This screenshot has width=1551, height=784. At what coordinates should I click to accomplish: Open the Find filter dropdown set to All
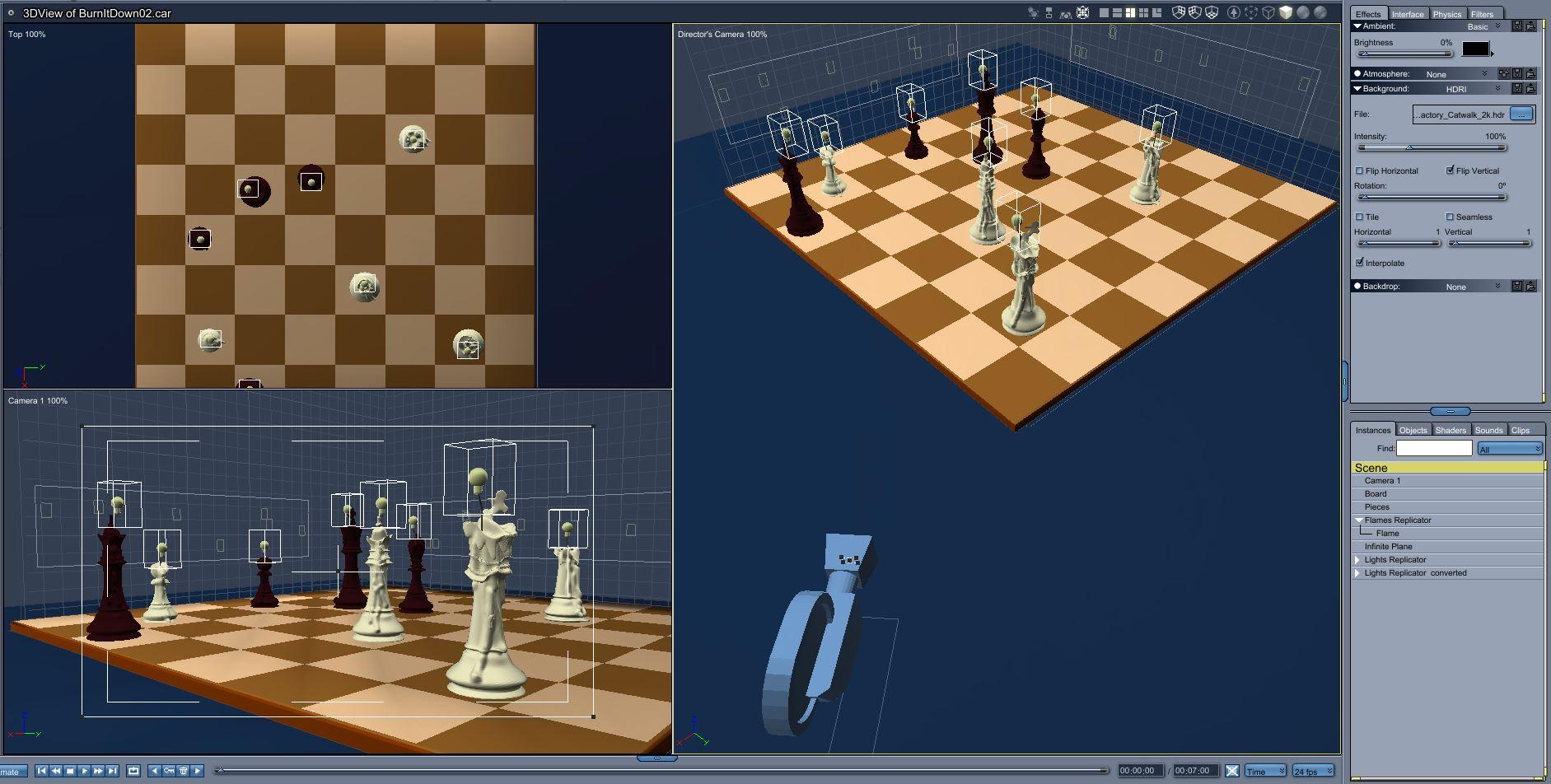1510,449
